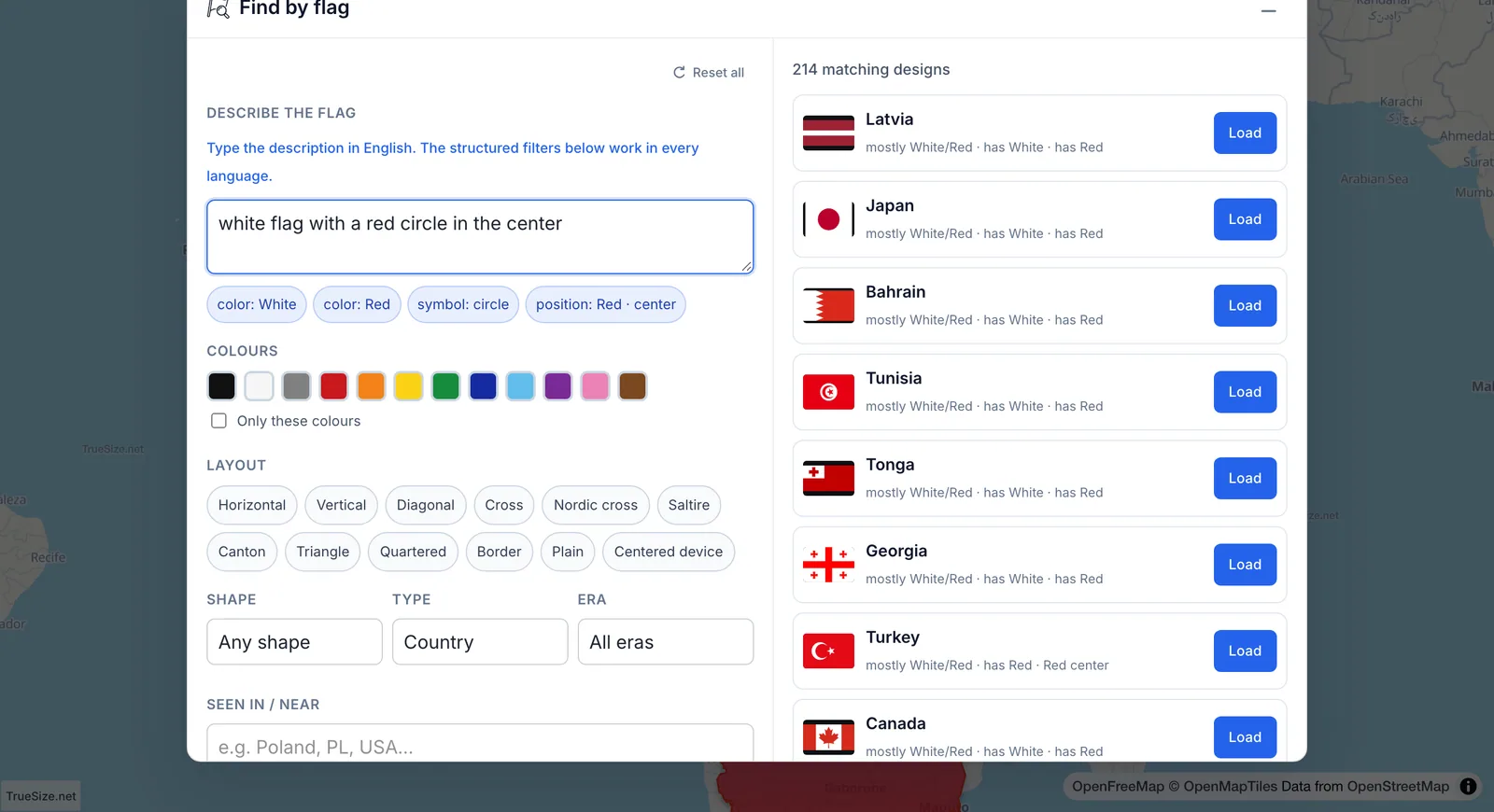Screen dimensions: 1494x812
Task: Select the purple colour swatch
Action: [x=557, y=385]
